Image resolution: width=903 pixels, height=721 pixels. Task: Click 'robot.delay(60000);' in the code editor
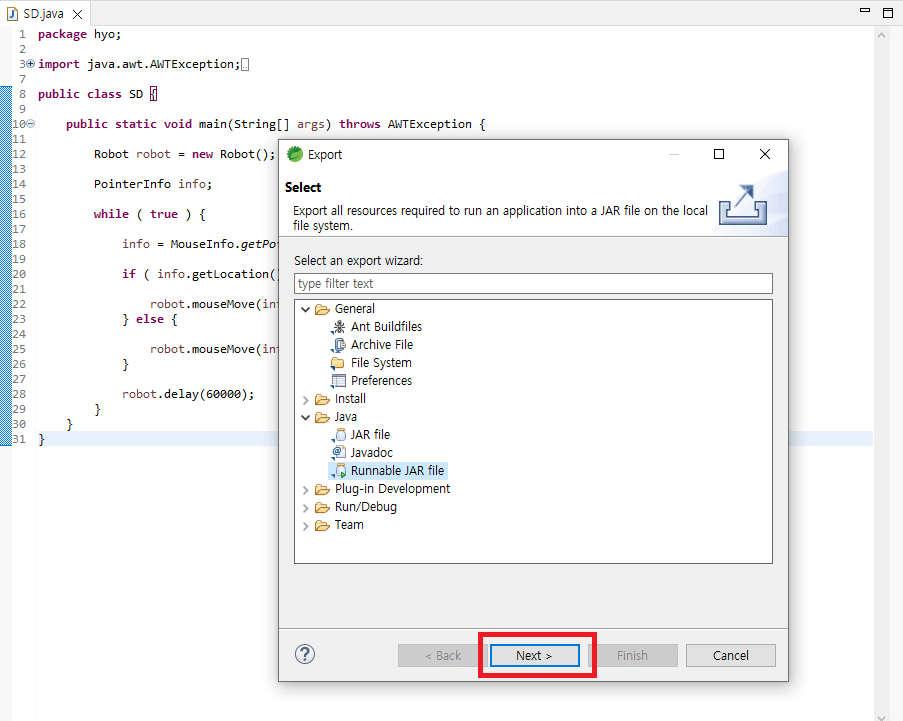(x=188, y=394)
